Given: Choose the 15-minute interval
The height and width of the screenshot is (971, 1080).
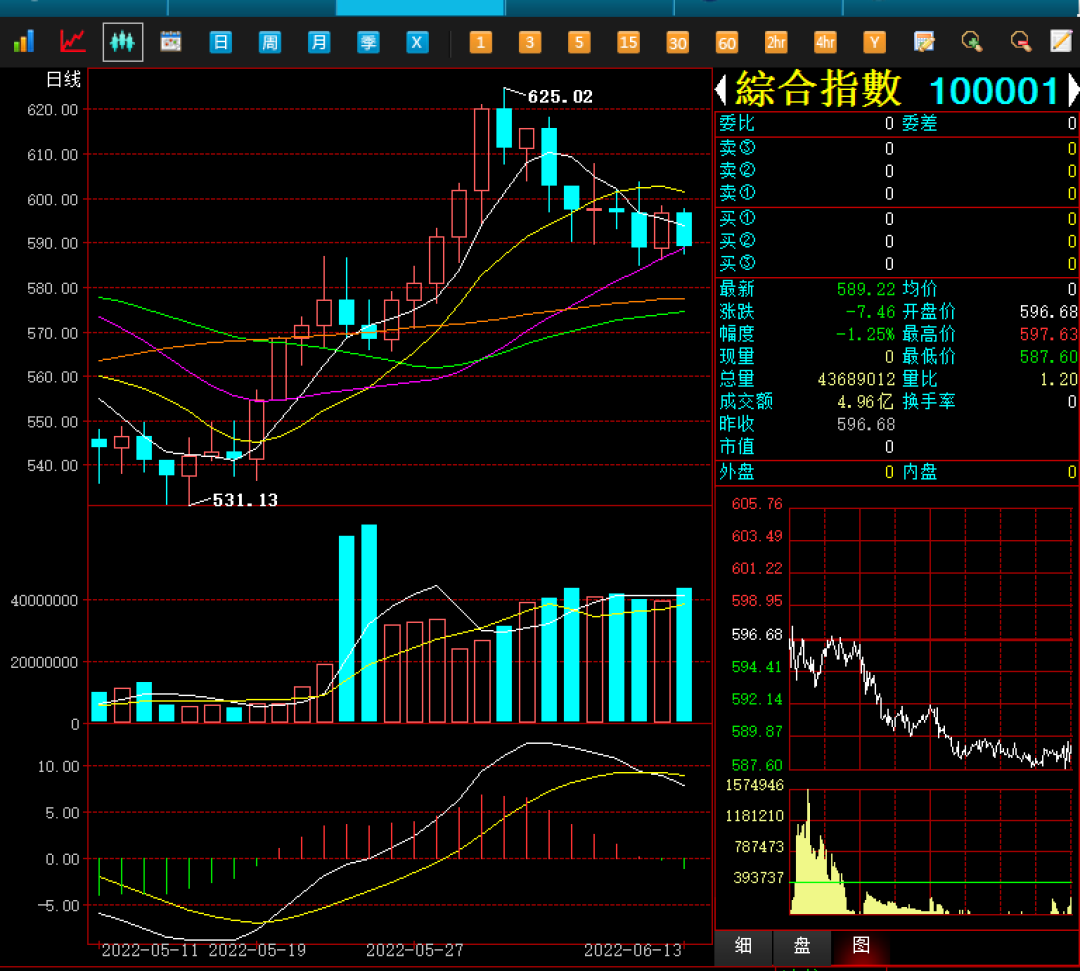Looking at the screenshot, I should pos(628,43).
